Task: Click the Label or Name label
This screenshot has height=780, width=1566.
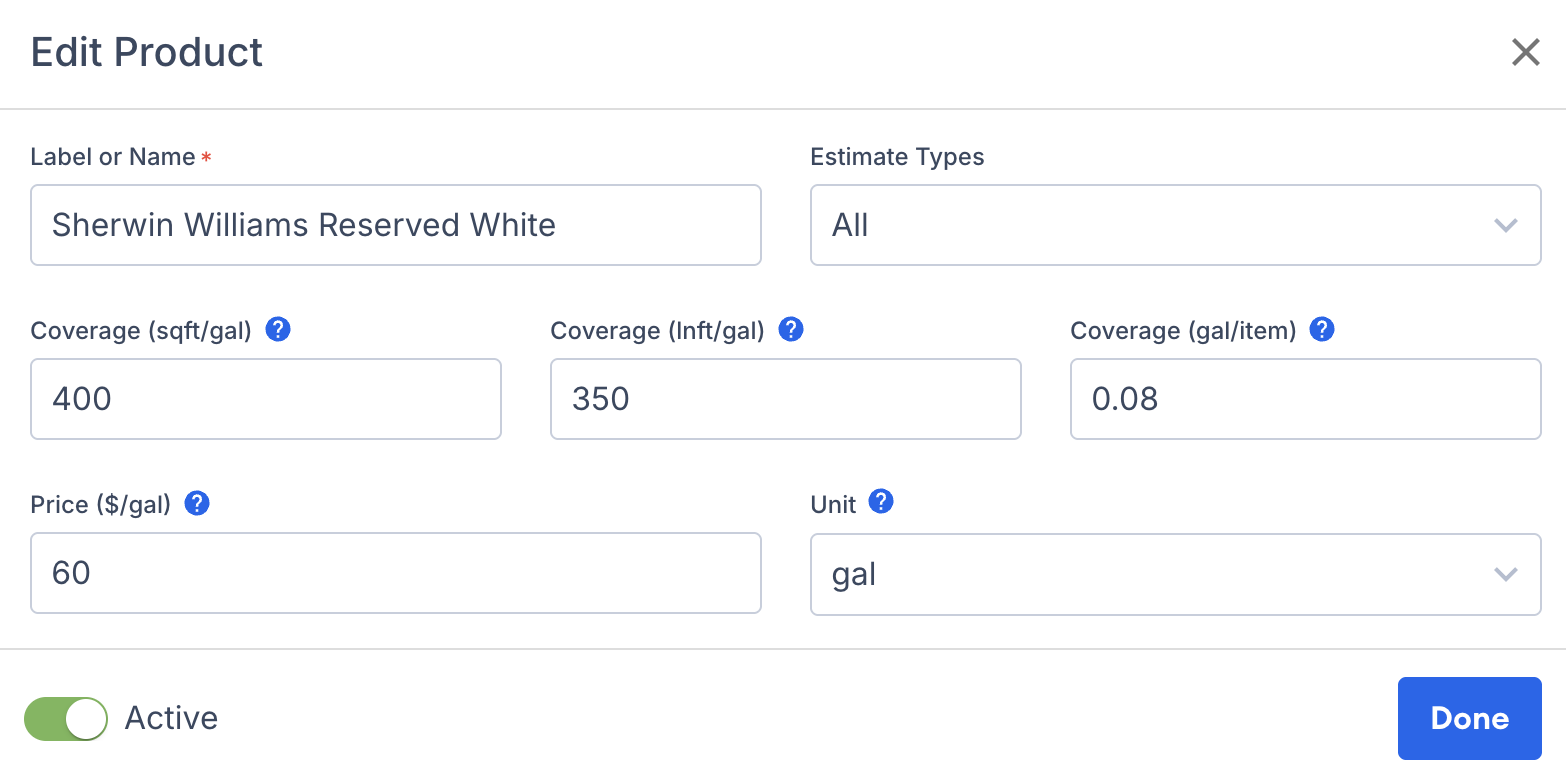Action: pos(113,157)
